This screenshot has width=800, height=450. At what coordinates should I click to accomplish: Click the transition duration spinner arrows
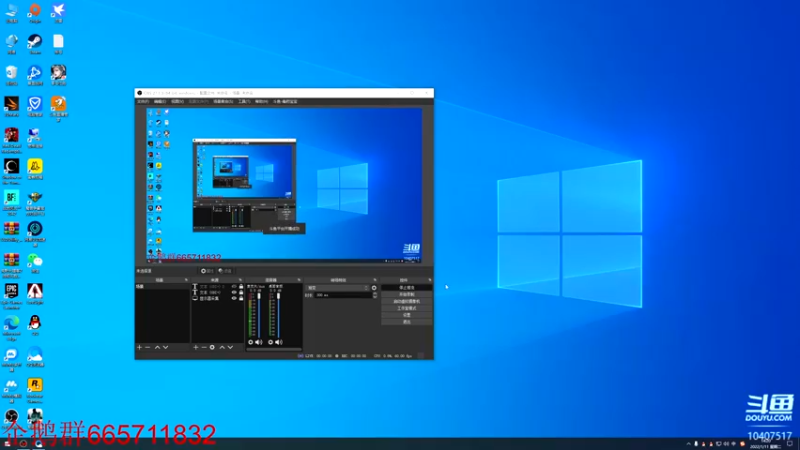tap(375, 295)
